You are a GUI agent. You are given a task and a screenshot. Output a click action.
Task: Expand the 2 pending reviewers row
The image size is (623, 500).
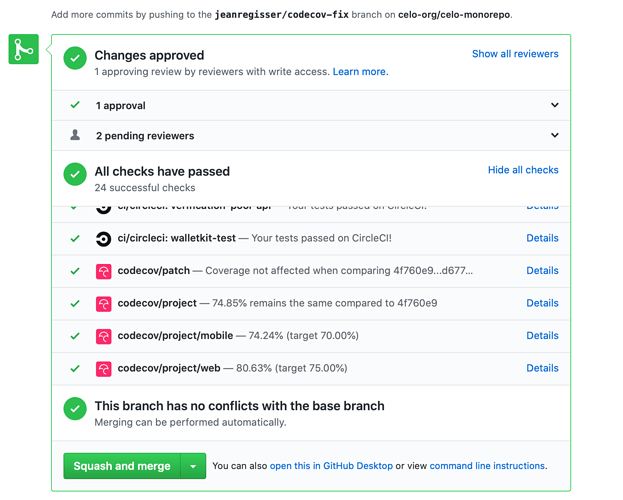click(554, 135)
